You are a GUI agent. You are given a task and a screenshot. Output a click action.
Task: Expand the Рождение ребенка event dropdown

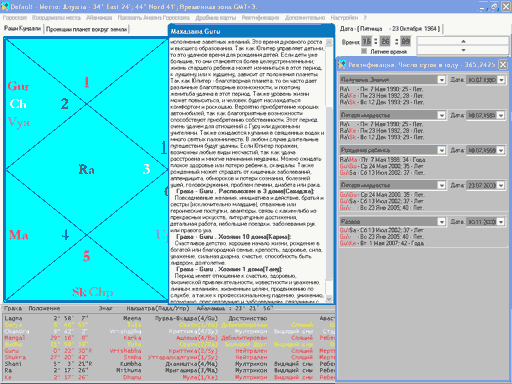point(441,150)
